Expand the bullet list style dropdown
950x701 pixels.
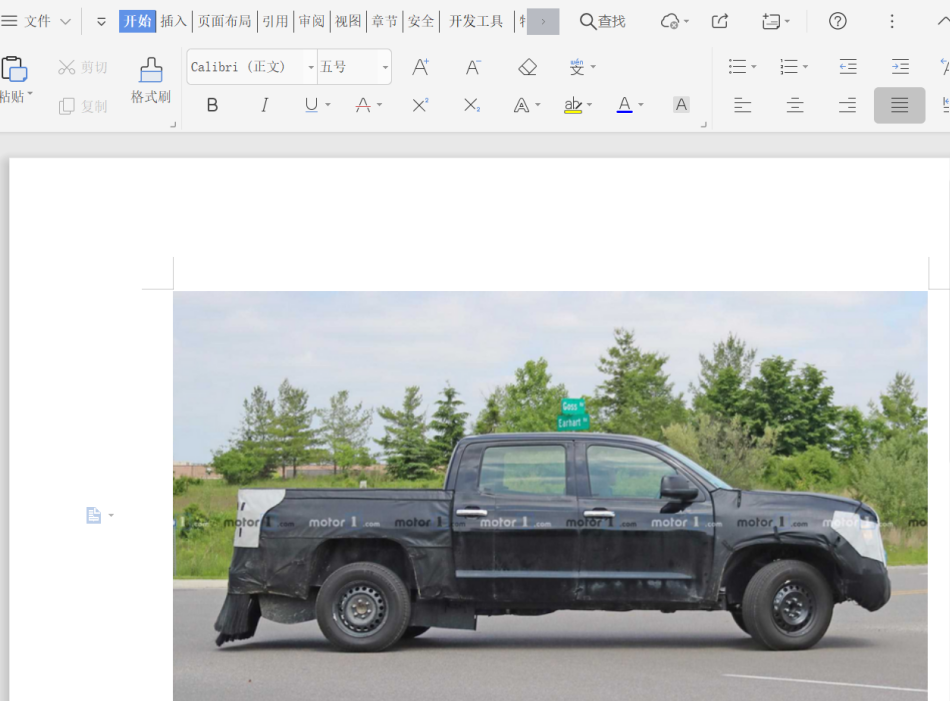[753, 67]
